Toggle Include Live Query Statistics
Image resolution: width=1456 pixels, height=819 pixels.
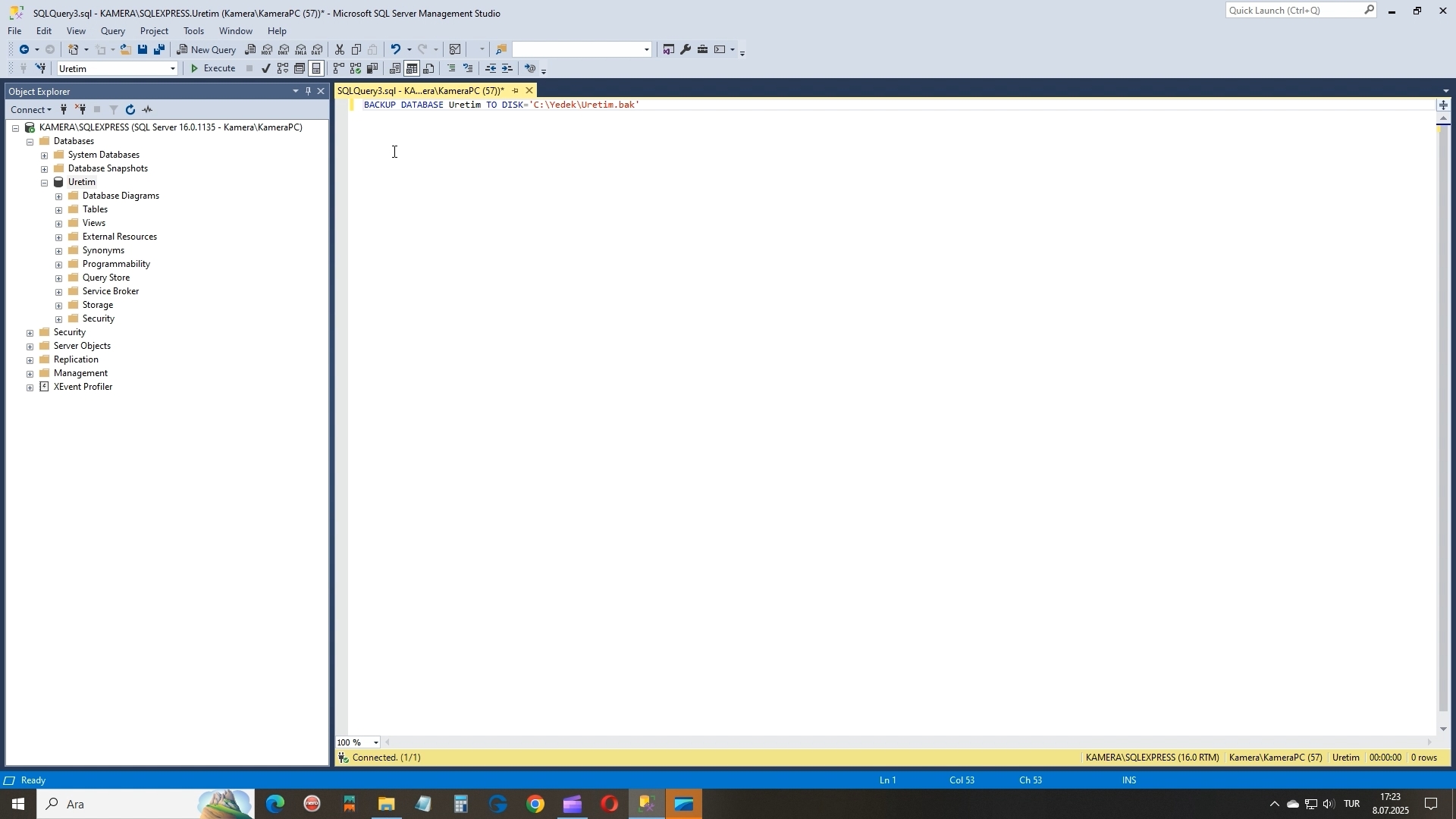click(356, 69)
